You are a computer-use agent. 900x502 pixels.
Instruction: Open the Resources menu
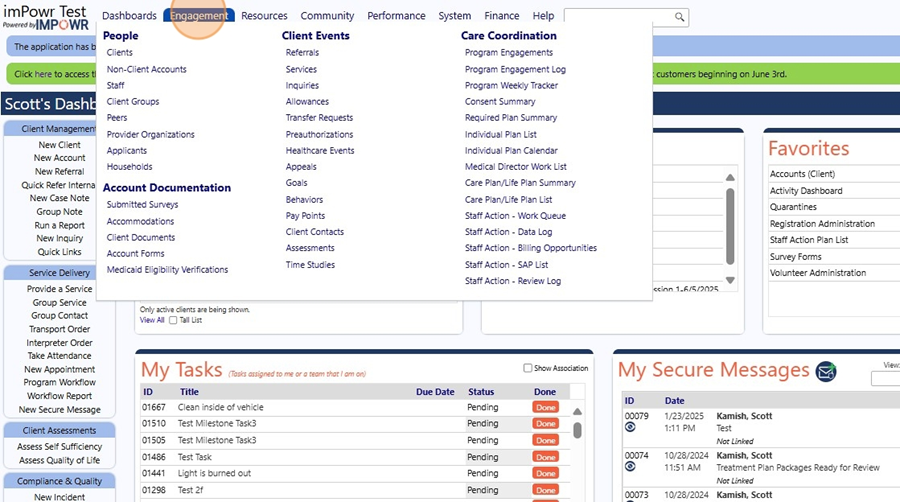click(x=264, y=15)
